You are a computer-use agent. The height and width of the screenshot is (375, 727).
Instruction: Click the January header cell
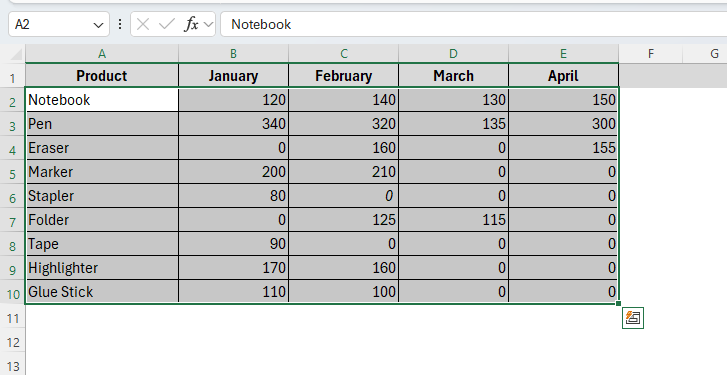pos(233,76)
